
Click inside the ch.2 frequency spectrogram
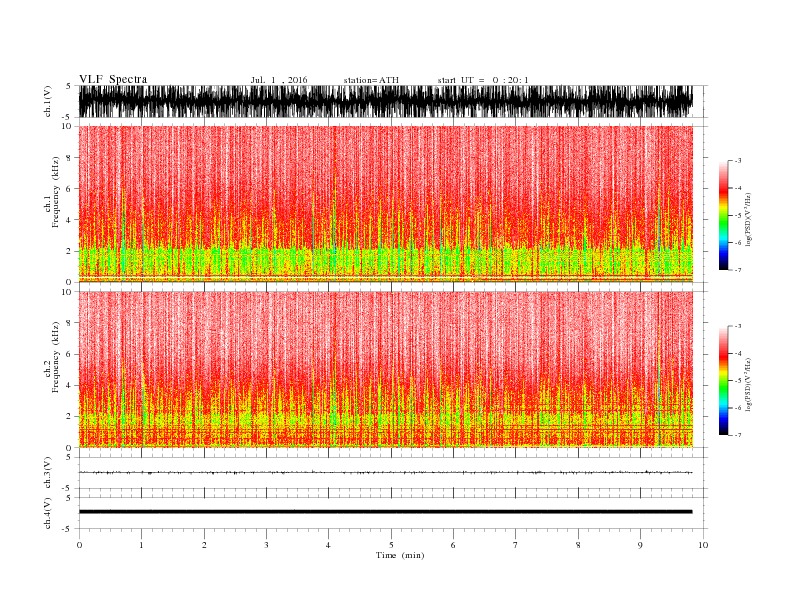(x=386, y=370)
